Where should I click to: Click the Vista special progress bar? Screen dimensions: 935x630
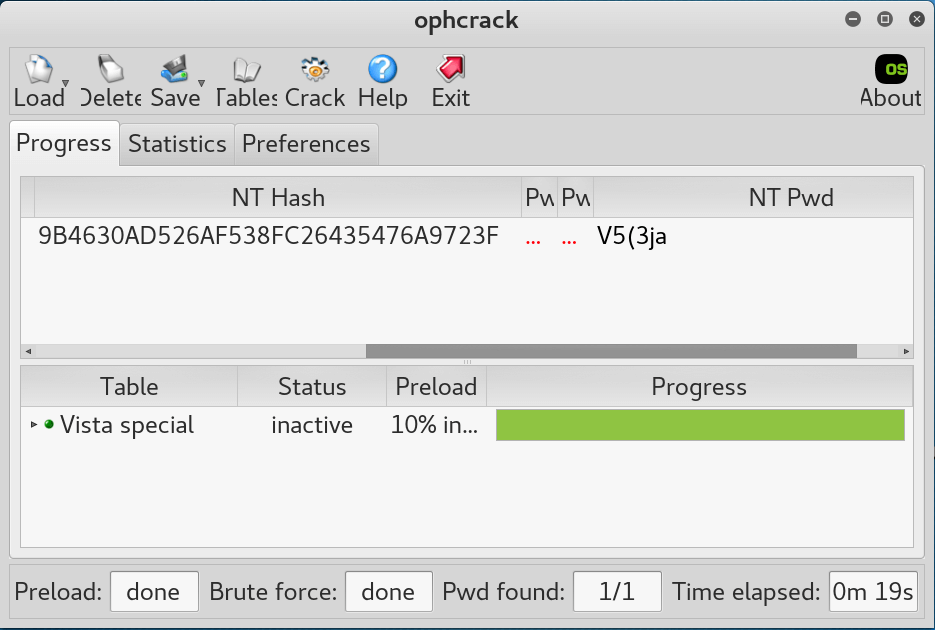700,425
